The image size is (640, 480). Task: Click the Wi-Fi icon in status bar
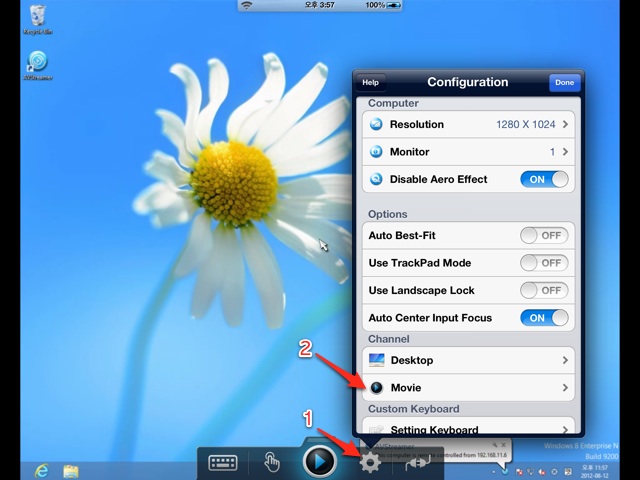click(x=247, y=5)
